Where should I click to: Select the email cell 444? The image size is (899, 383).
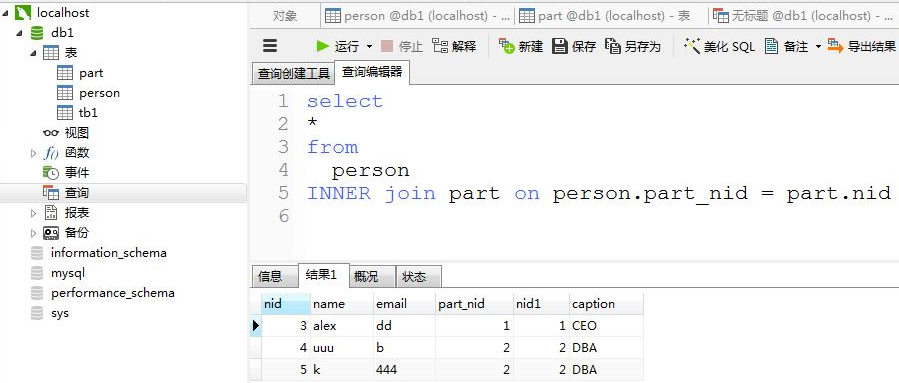tap(404, 370)
